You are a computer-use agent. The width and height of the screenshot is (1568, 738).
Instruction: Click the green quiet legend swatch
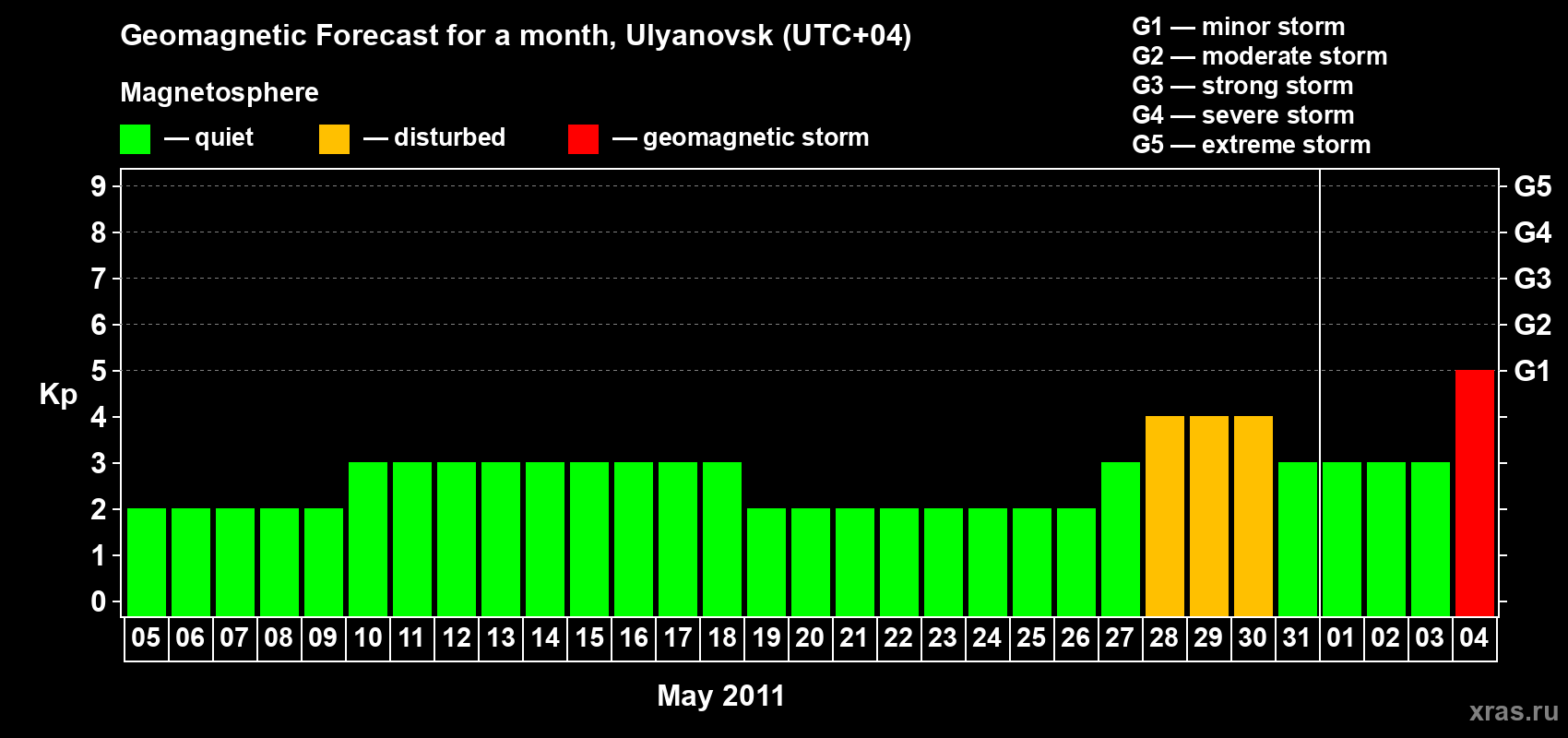[135, 139]
